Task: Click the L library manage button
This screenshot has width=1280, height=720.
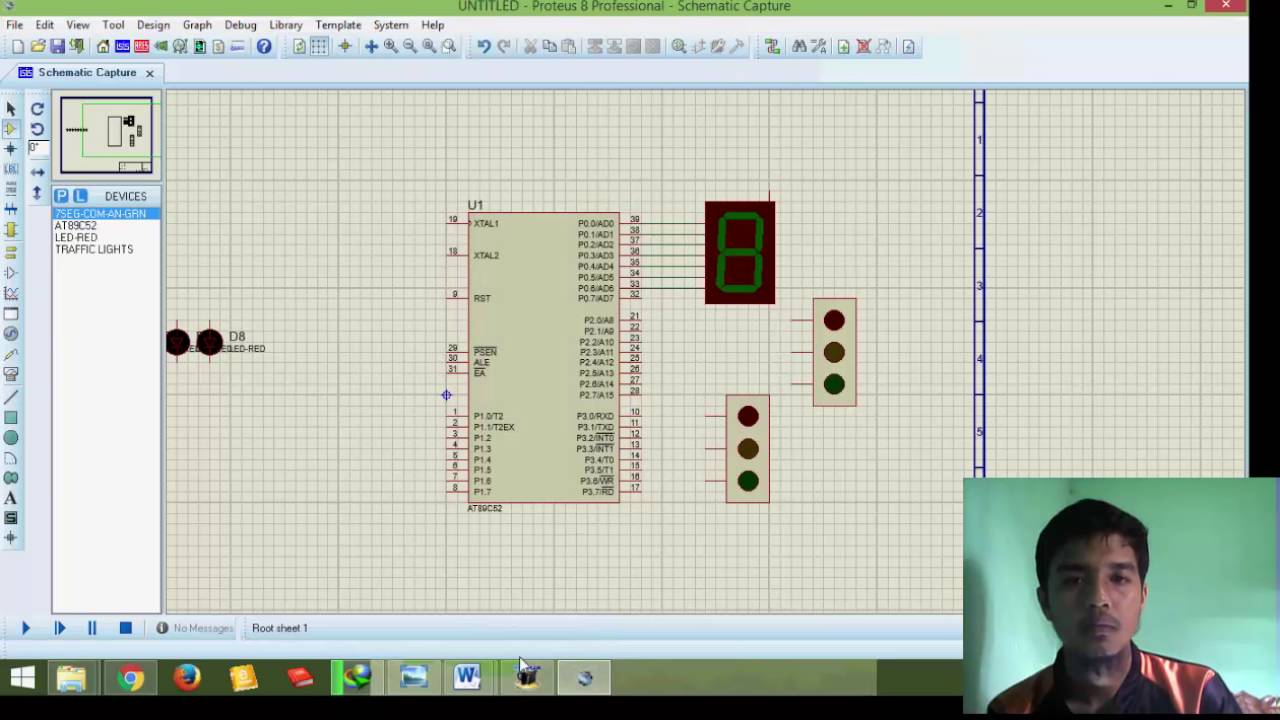Action: pyautogui.click(x=80, y=196)
